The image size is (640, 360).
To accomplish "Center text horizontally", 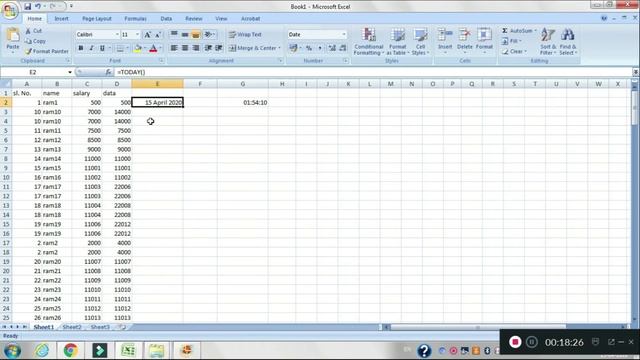I will tap(185, 48).
